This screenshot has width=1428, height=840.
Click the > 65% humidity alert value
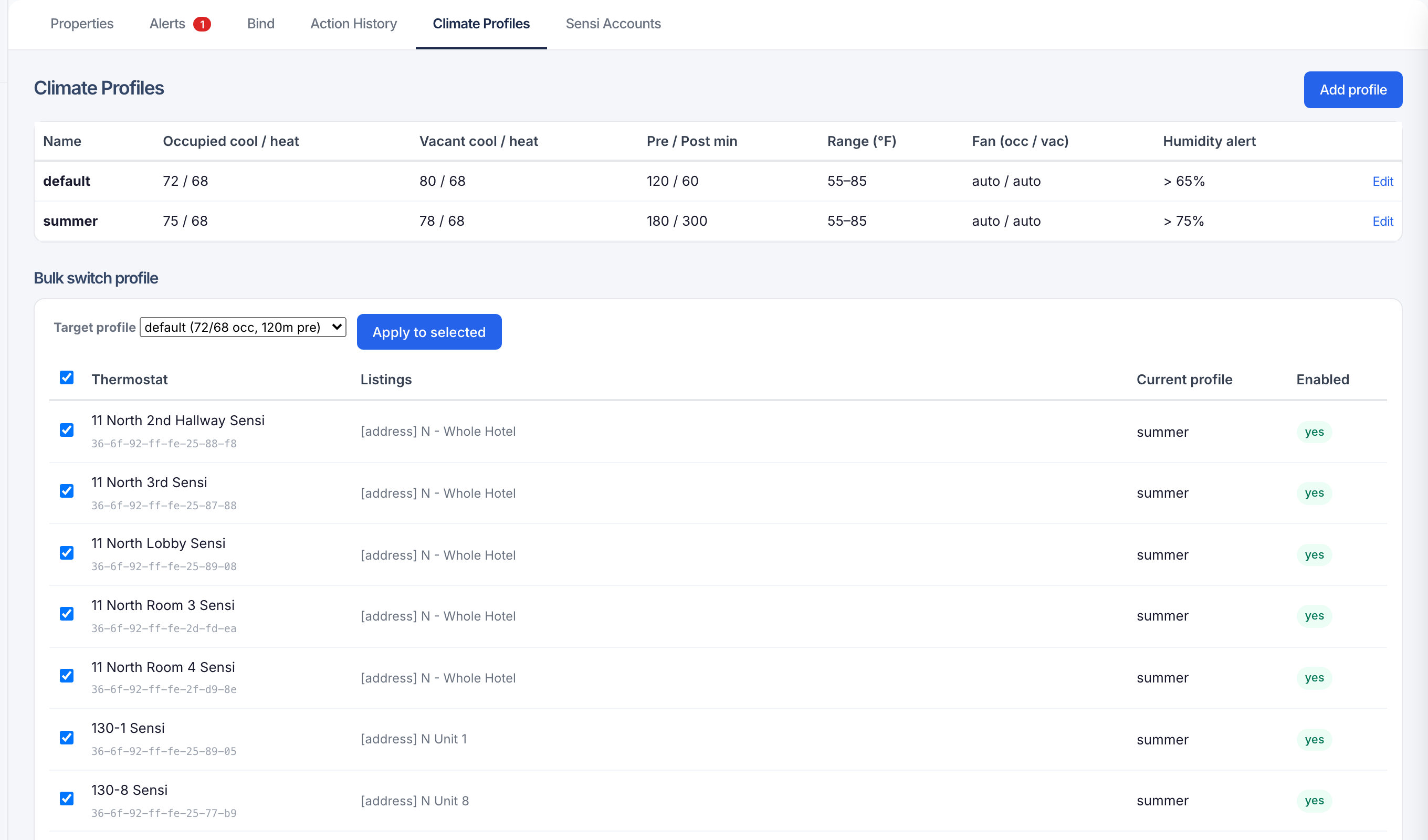pyautogui.click(x=1184, y=181)
